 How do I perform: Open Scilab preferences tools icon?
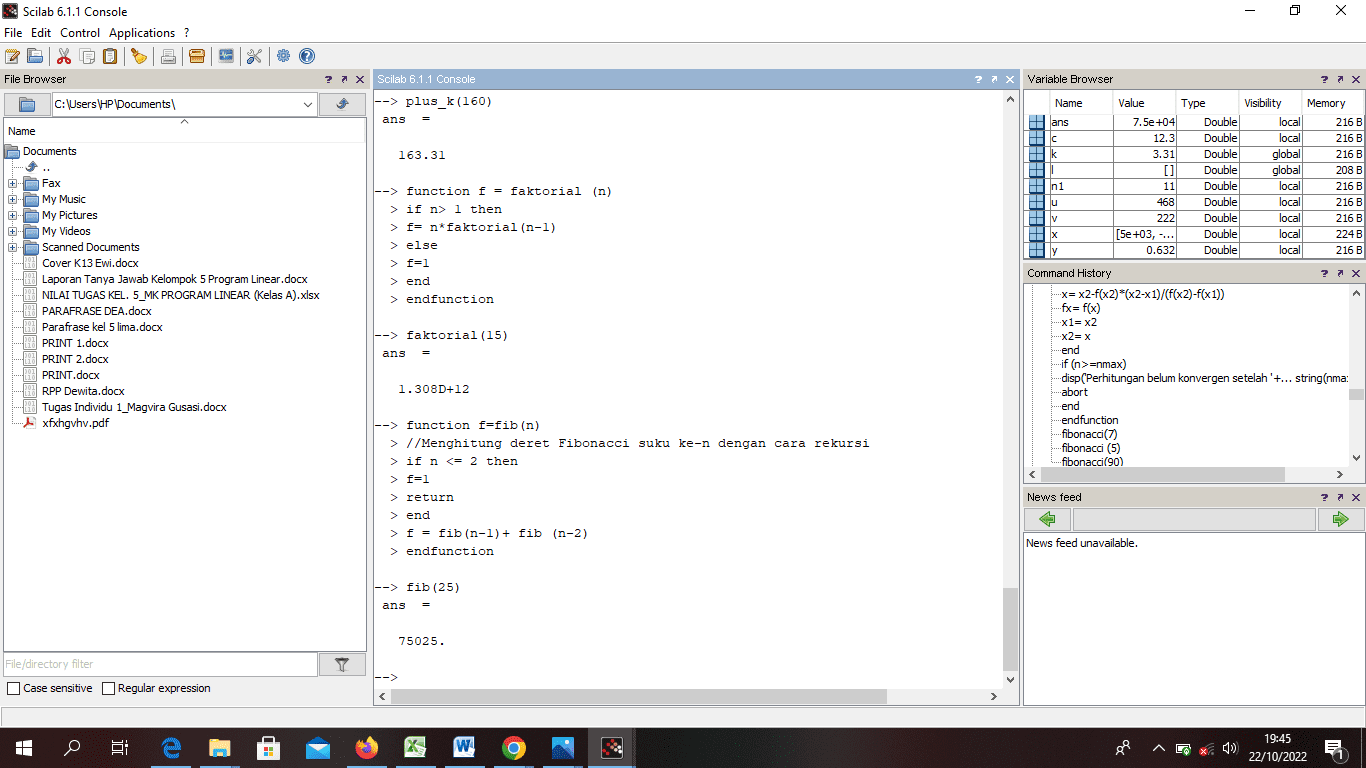click(x=254, y=56)
